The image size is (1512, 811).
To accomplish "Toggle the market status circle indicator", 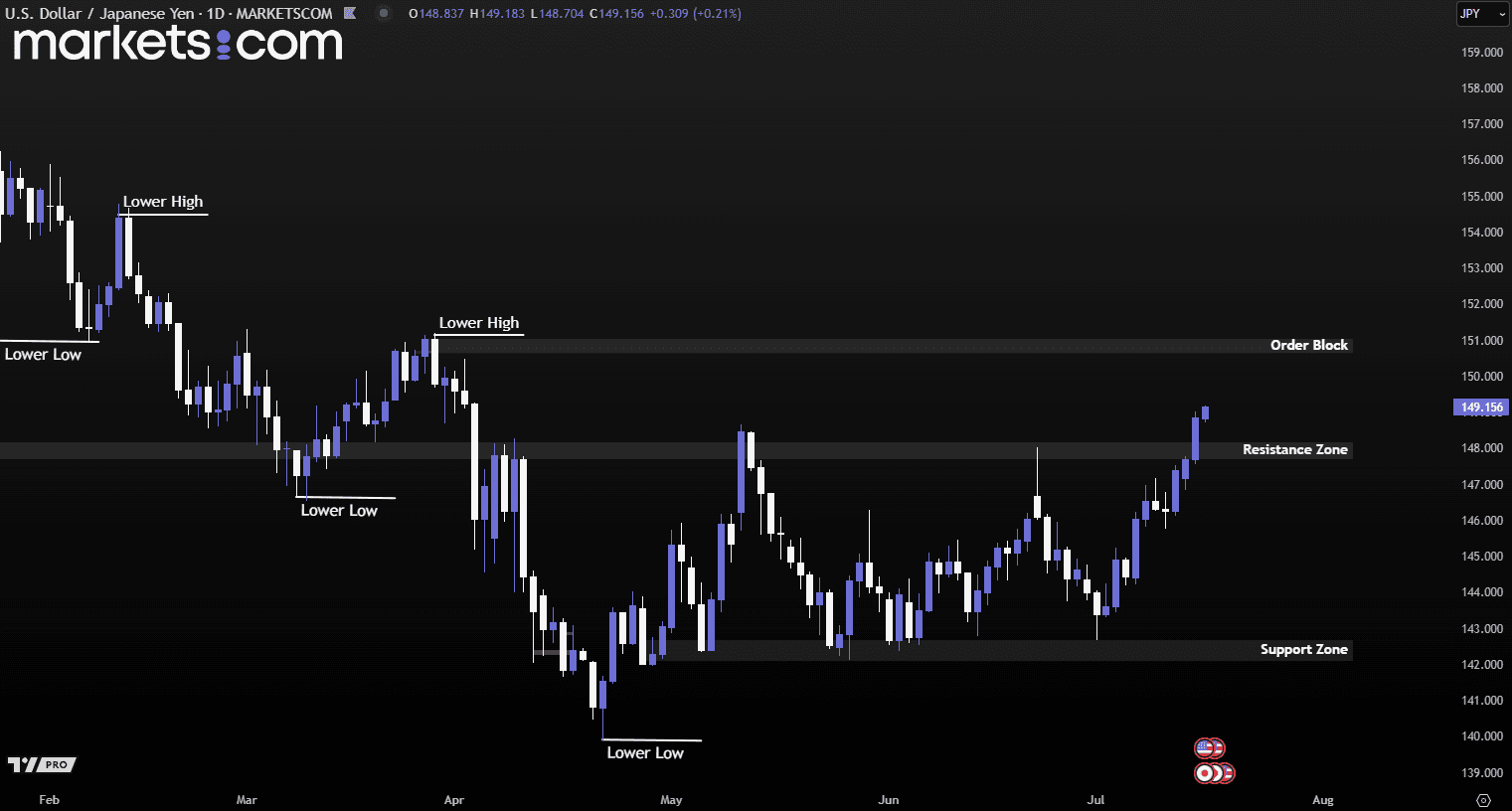I will 384,14.
